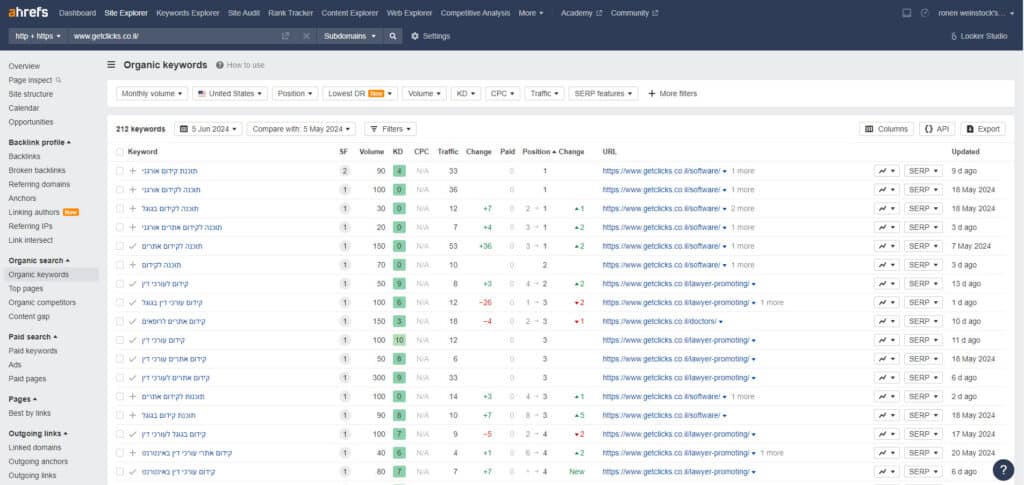Click More filters

[x=672, y=93]
